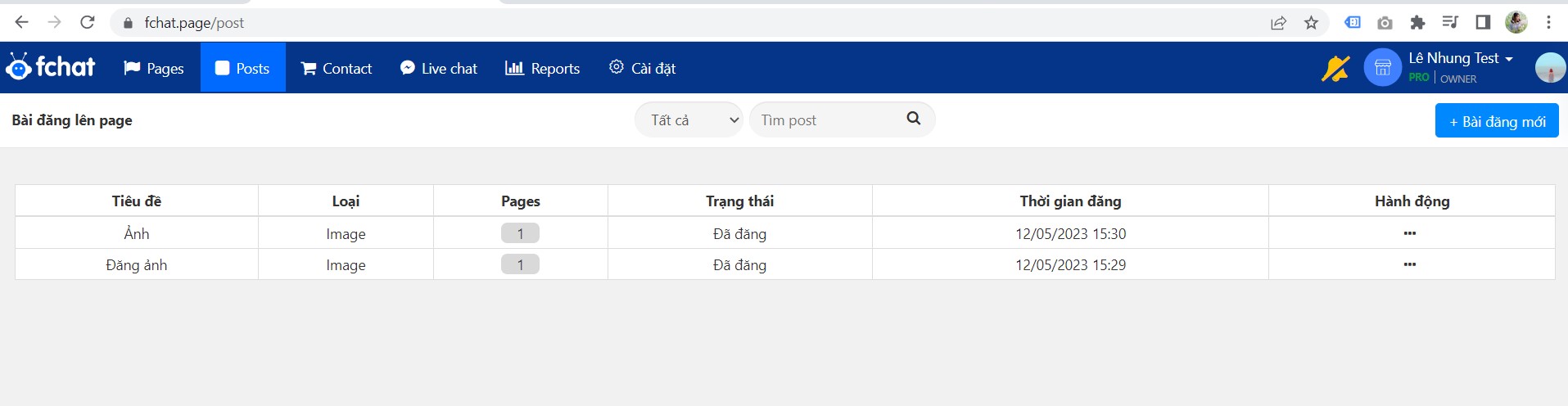The width and height of the screenshot is (1568, 406).
Task: Expand the Tất cả filter dropdown
Action: 689,120
